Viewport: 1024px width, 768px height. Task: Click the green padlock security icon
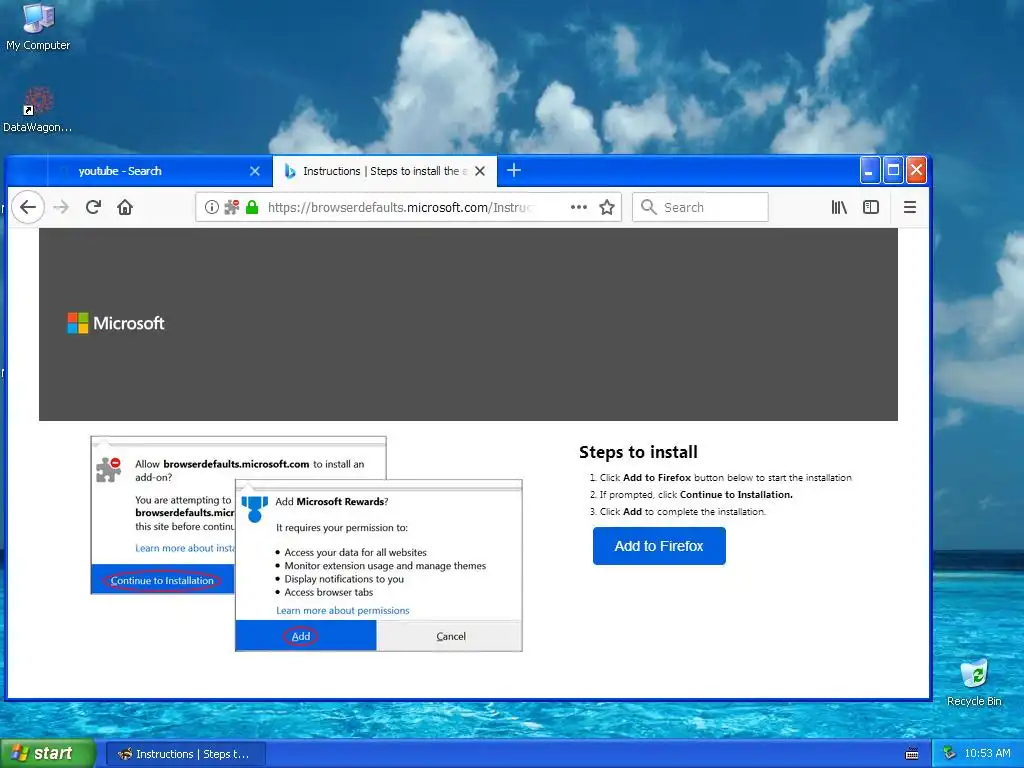tap(252, 207)
